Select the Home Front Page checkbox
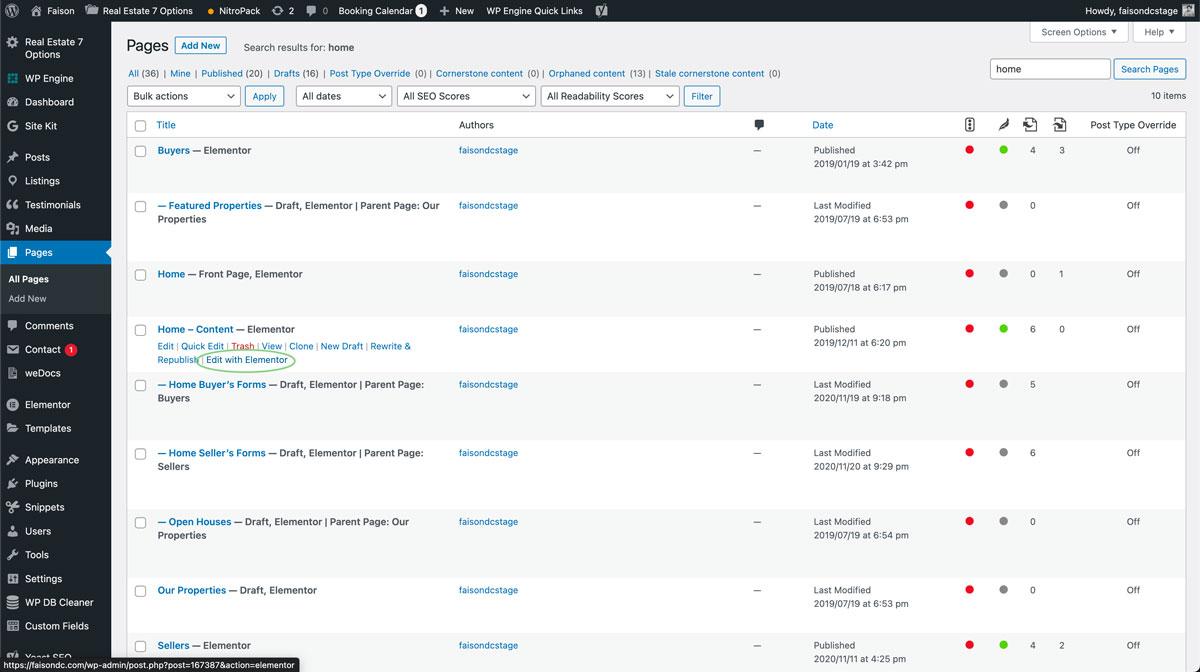The height and width of the screenshot is (672, 1200). (x=140, y=275)
